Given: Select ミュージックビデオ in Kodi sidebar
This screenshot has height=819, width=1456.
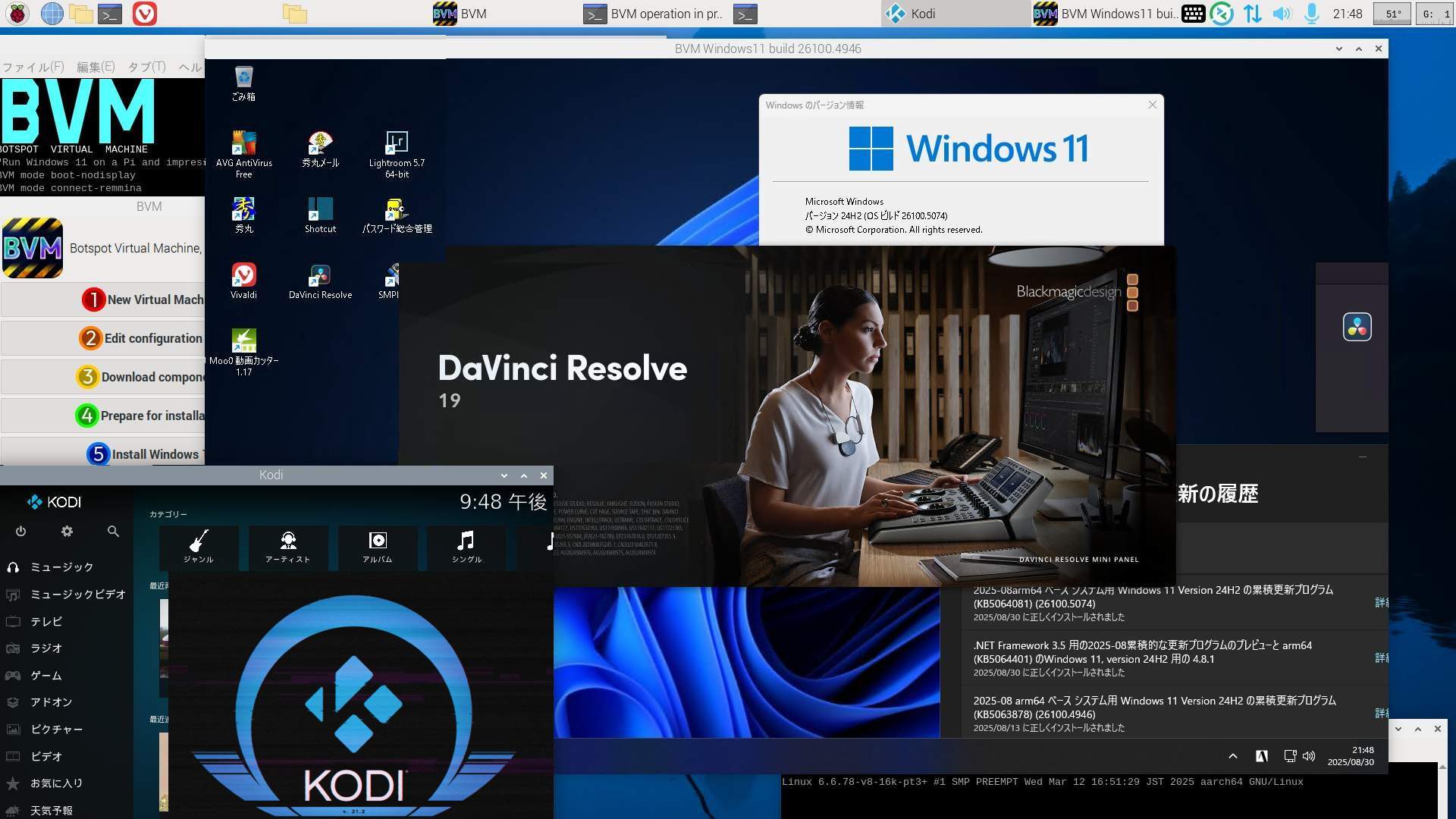Looking at the screenshot, I should tap(77, 595).
